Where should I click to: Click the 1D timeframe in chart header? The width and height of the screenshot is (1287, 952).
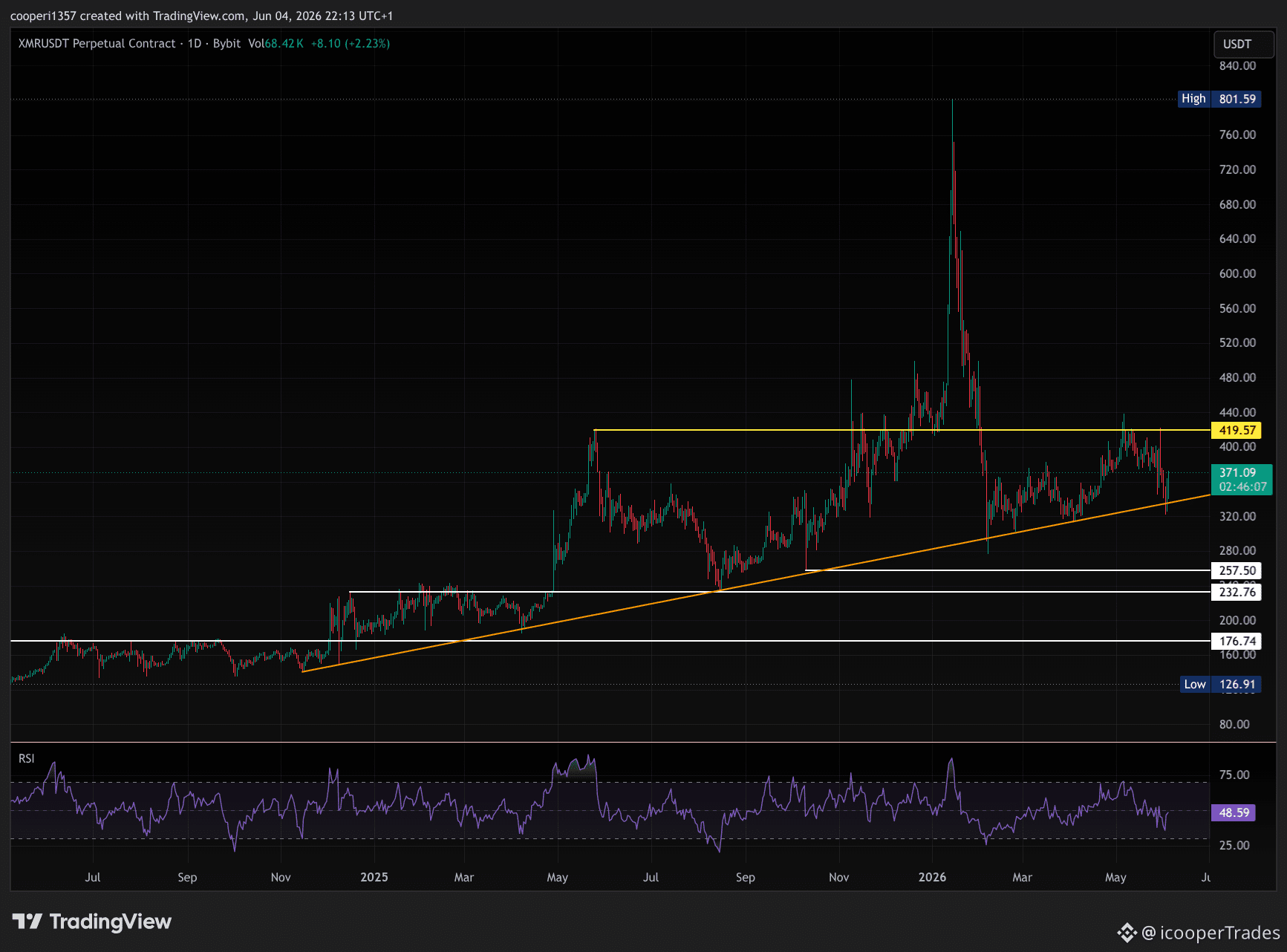(x=195, y=43)
